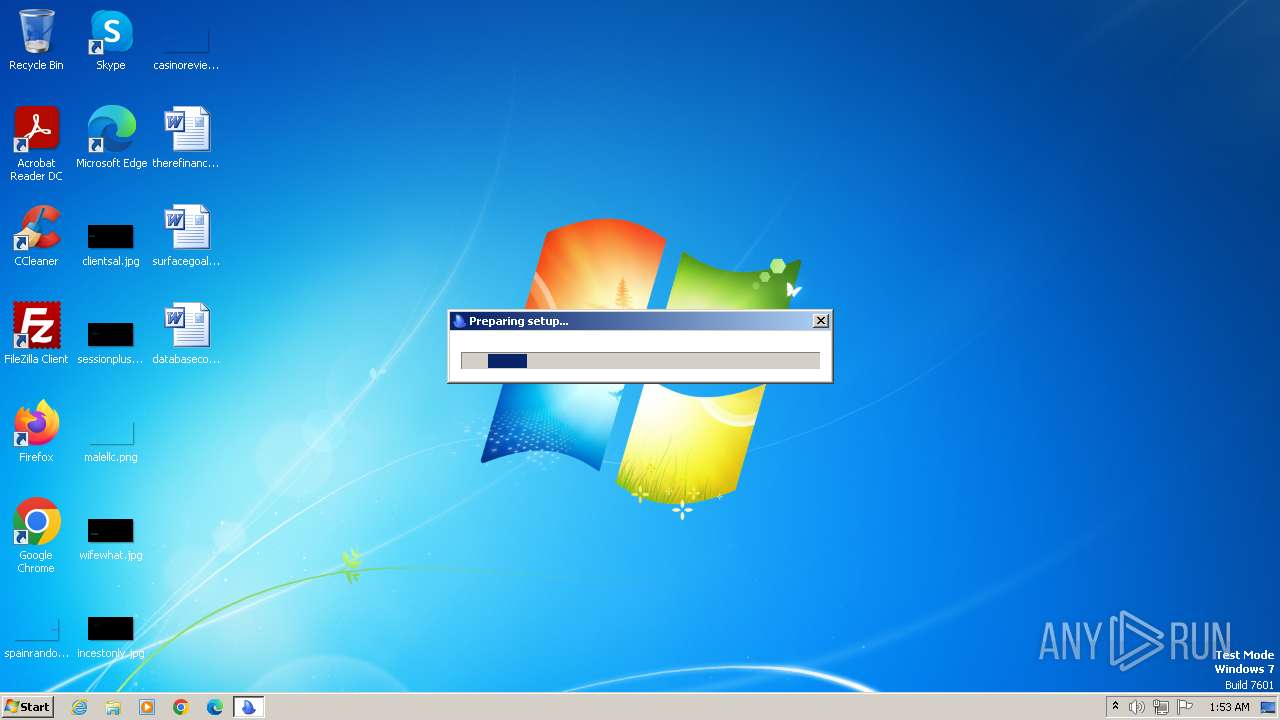Click the Preparing setup title bar icon

(x=459, y=321)
